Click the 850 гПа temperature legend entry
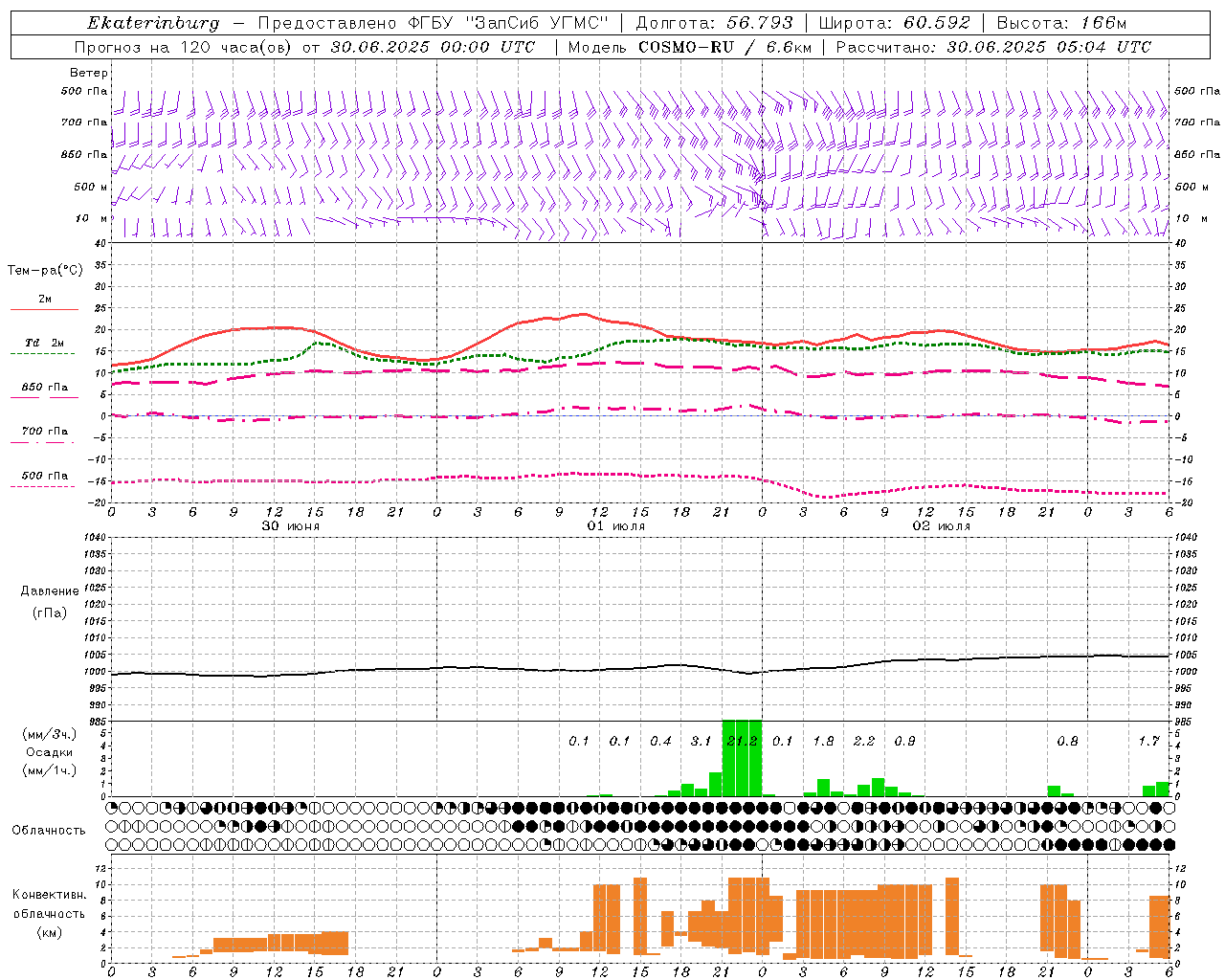1225x980 pixels. [x=45, y=388]
